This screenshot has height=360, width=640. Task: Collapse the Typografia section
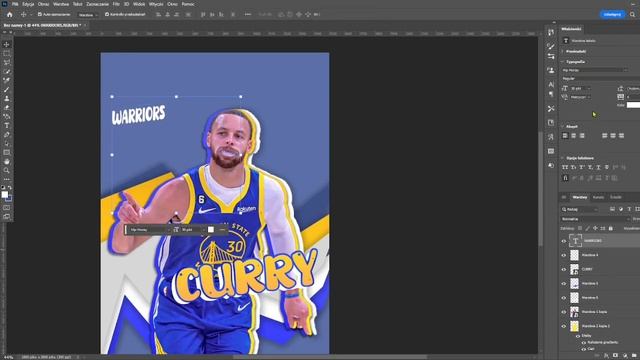click(x=563, y=62)
